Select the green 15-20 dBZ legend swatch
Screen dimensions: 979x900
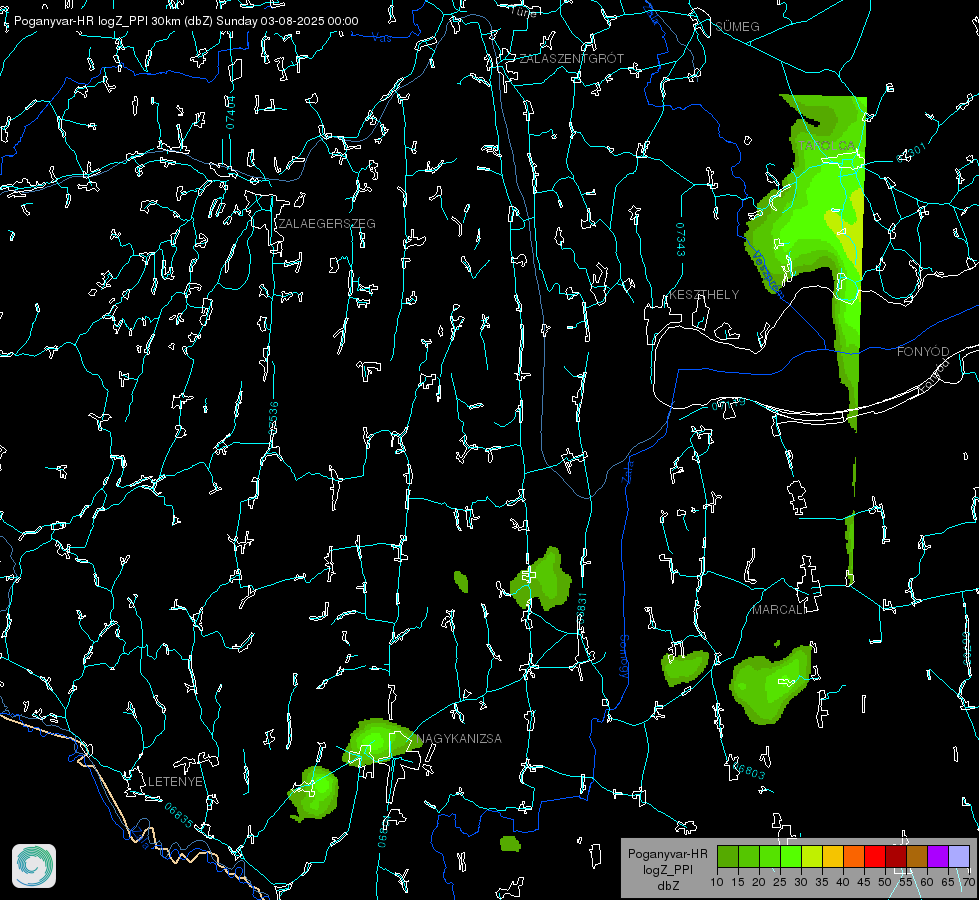click(x=749, y=856)
